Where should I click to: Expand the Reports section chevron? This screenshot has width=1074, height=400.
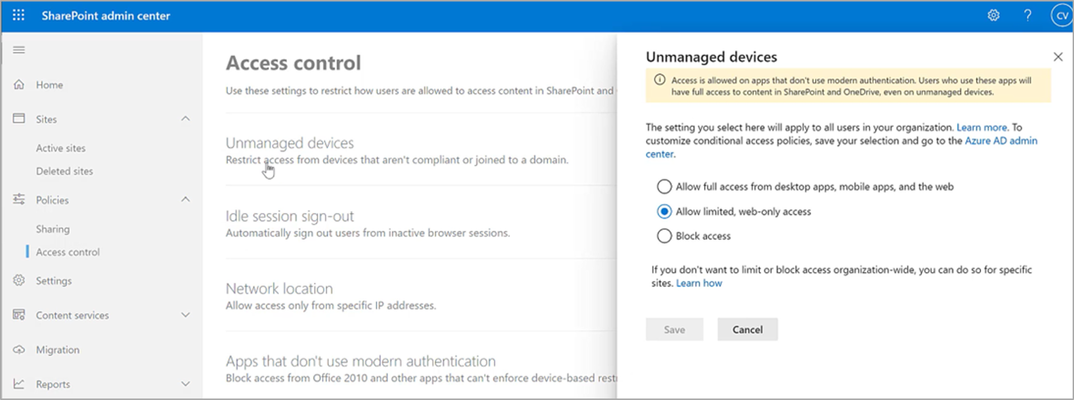pos(185,384)
